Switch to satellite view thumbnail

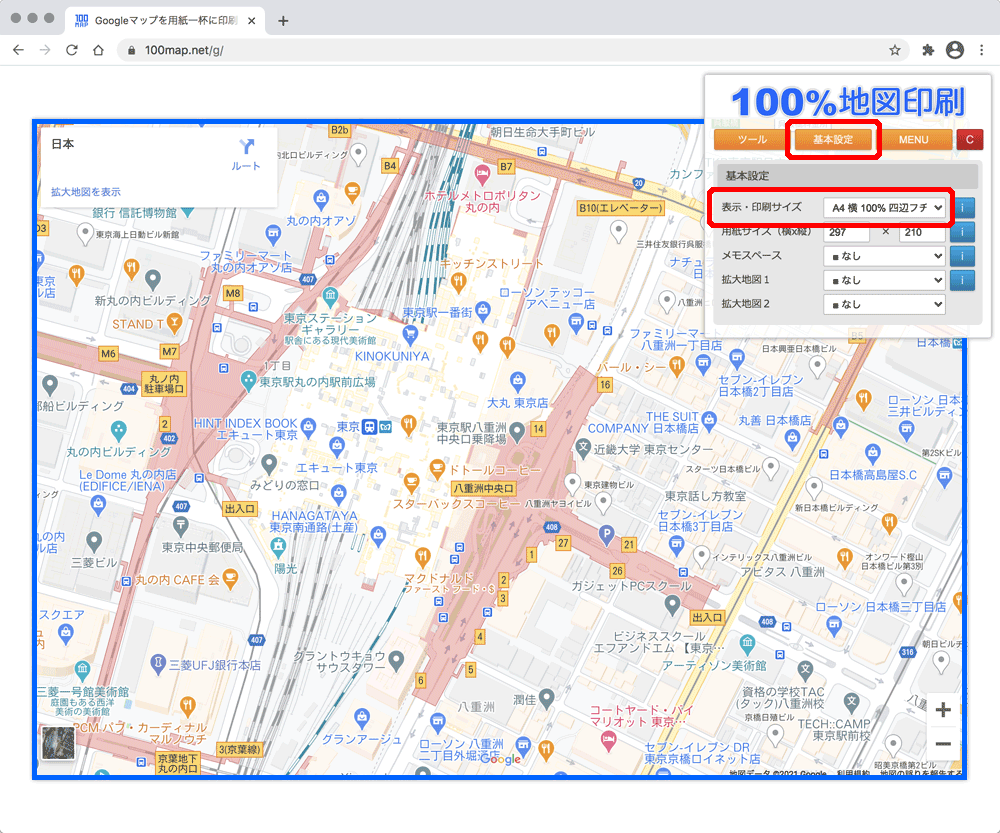58,746
